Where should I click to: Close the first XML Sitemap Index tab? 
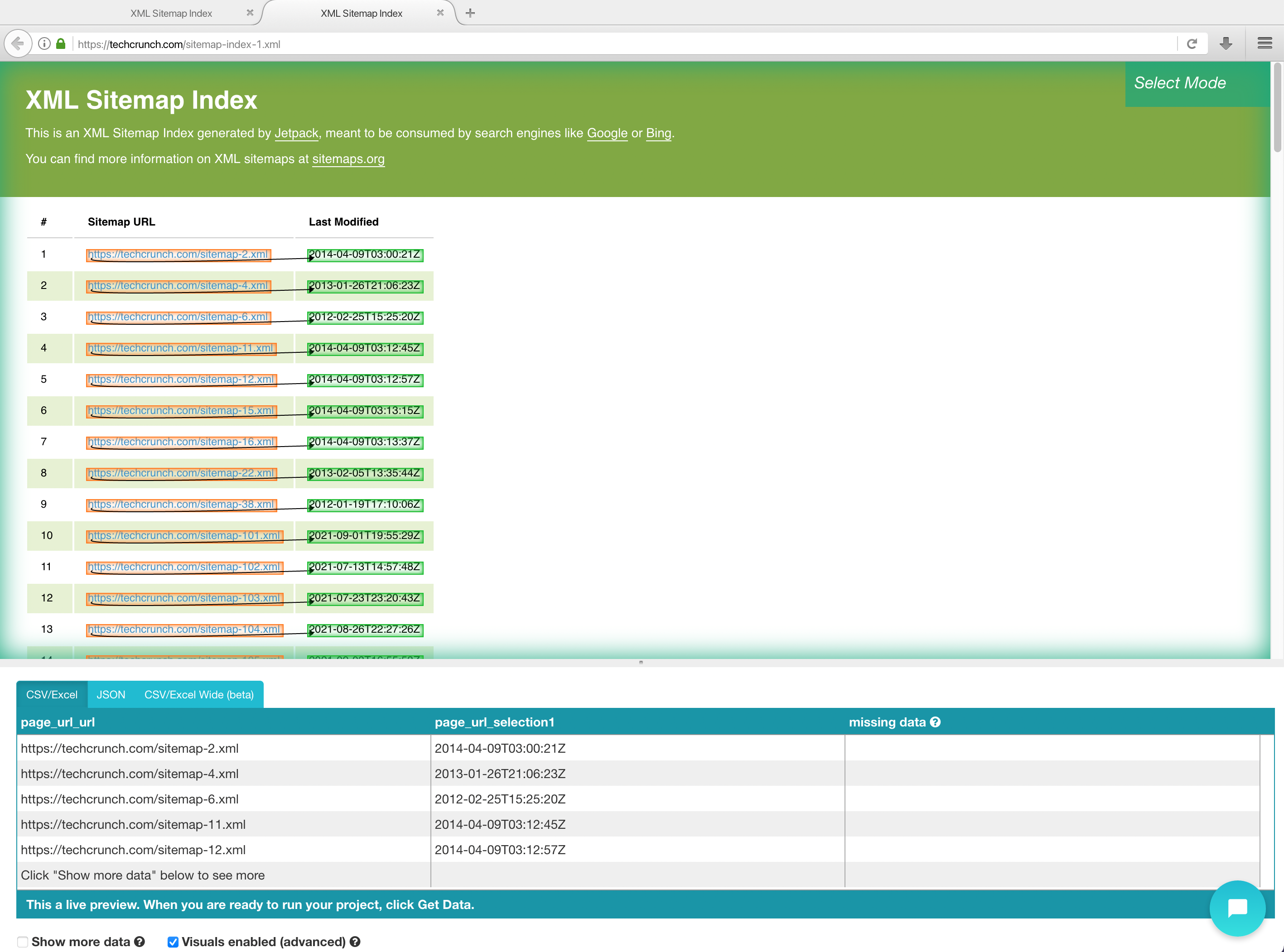pos(250,13)
